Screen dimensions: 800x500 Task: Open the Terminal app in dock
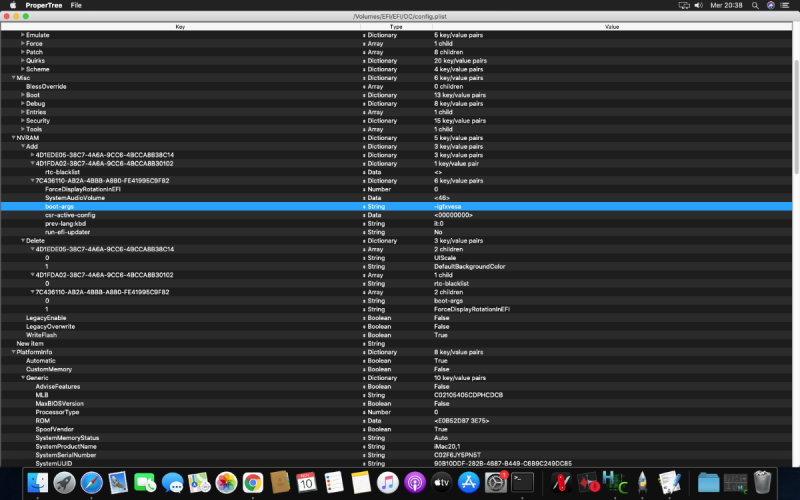pos(522,484)
